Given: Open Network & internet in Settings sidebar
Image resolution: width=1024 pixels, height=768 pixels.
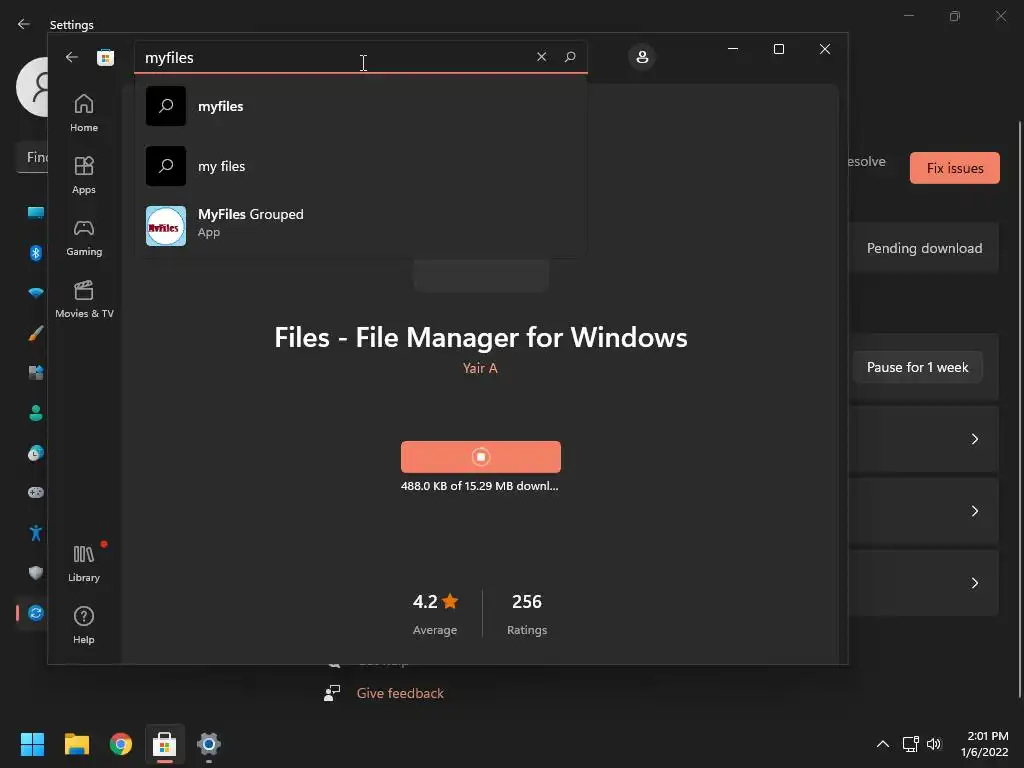Looking at the screenshot, I should click(36, 293).
